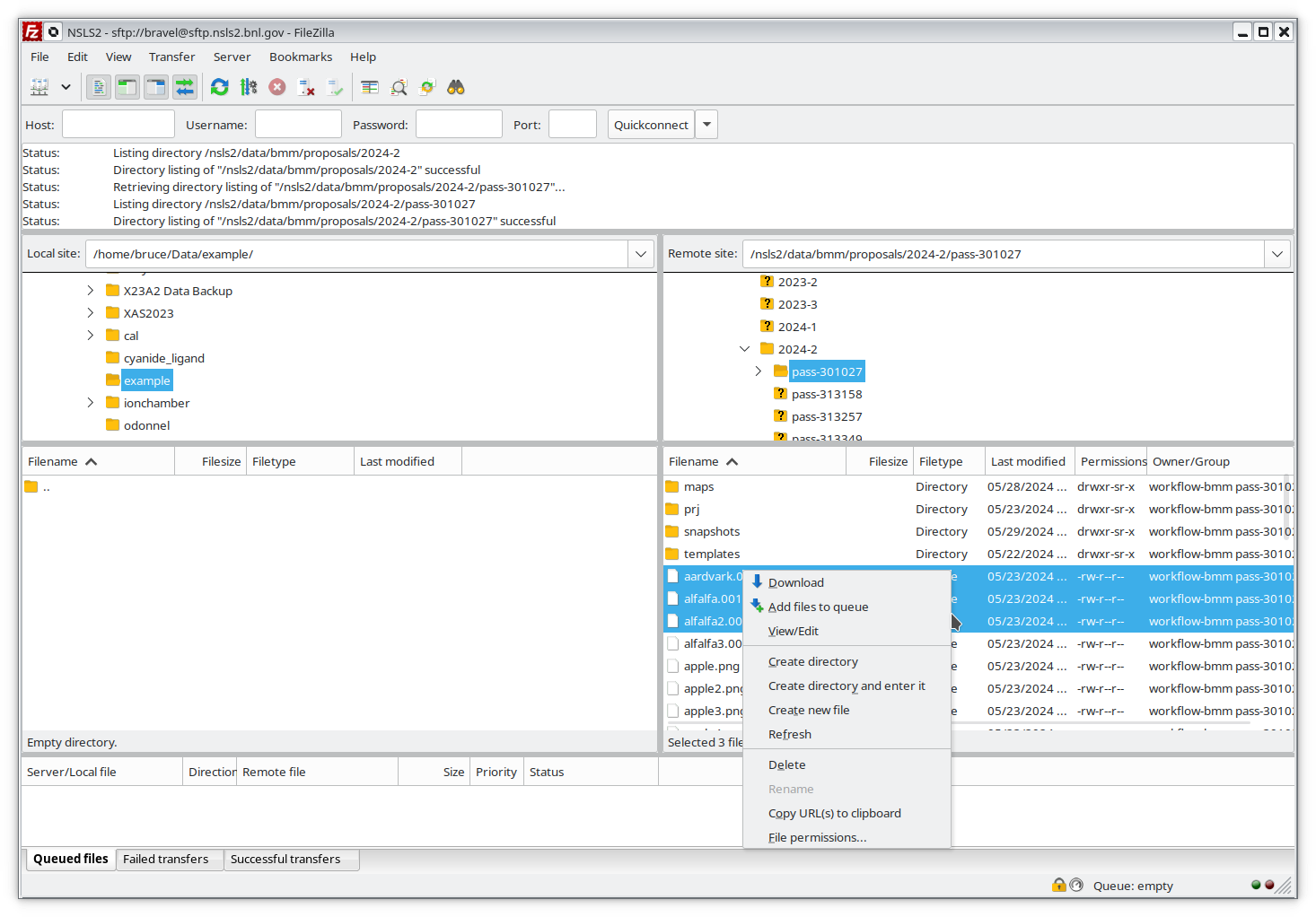This screenshot has height=917, width=1316.
Task: Click the Username input field
Action: point(298,124)
